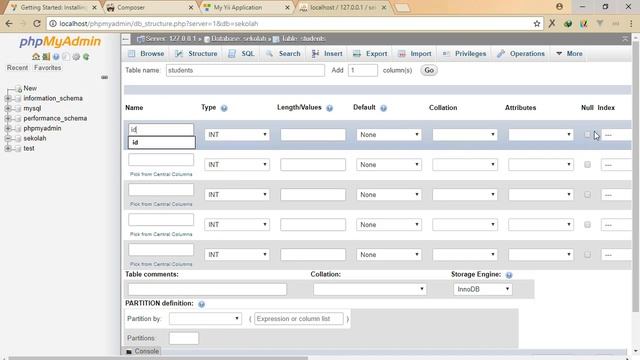Click Favorites in navigation panel
640x360 pixels.
click(47, 68)
